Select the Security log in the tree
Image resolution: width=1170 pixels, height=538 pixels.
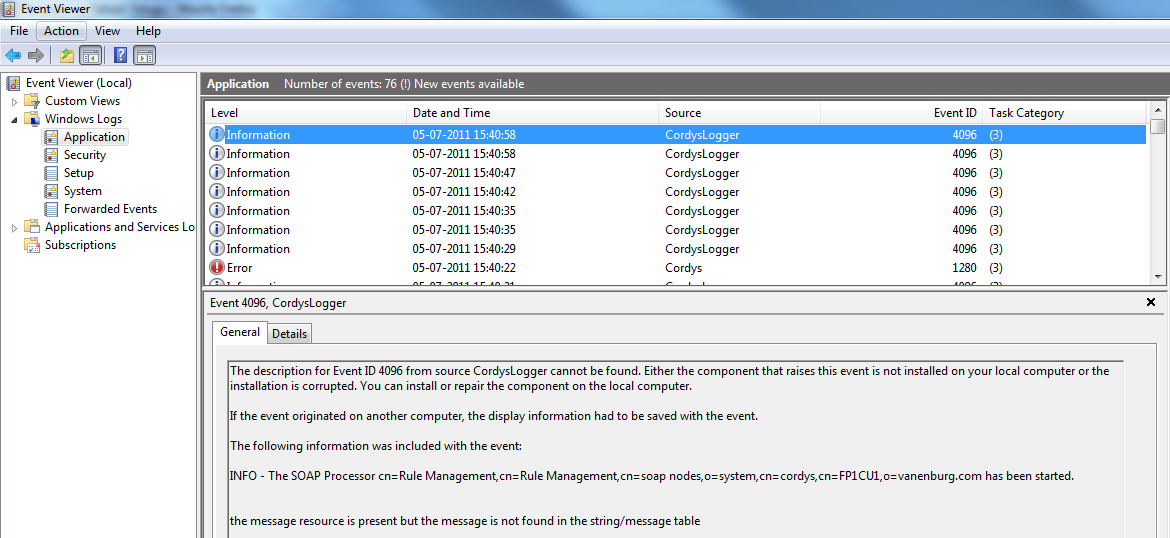tap(84, 155)
